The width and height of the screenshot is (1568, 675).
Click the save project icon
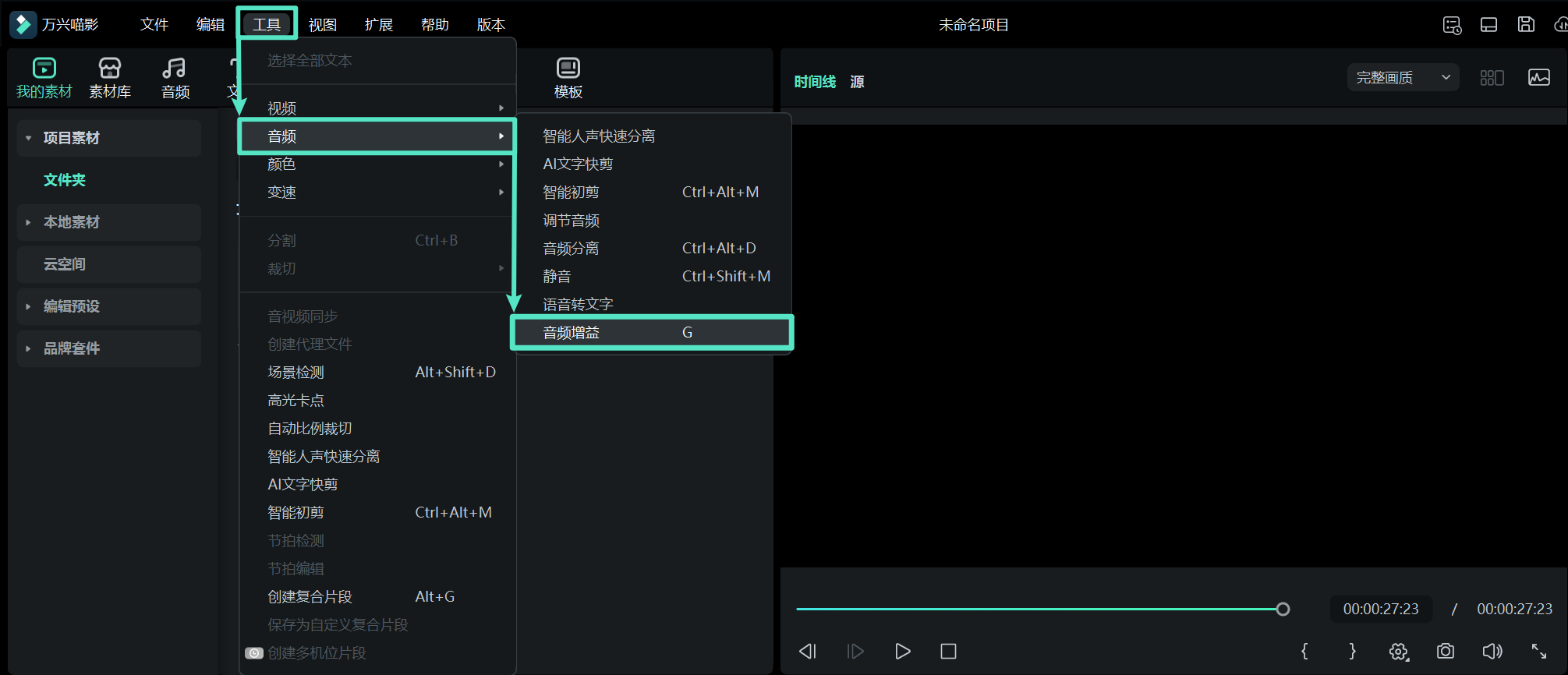(1526, 25)
